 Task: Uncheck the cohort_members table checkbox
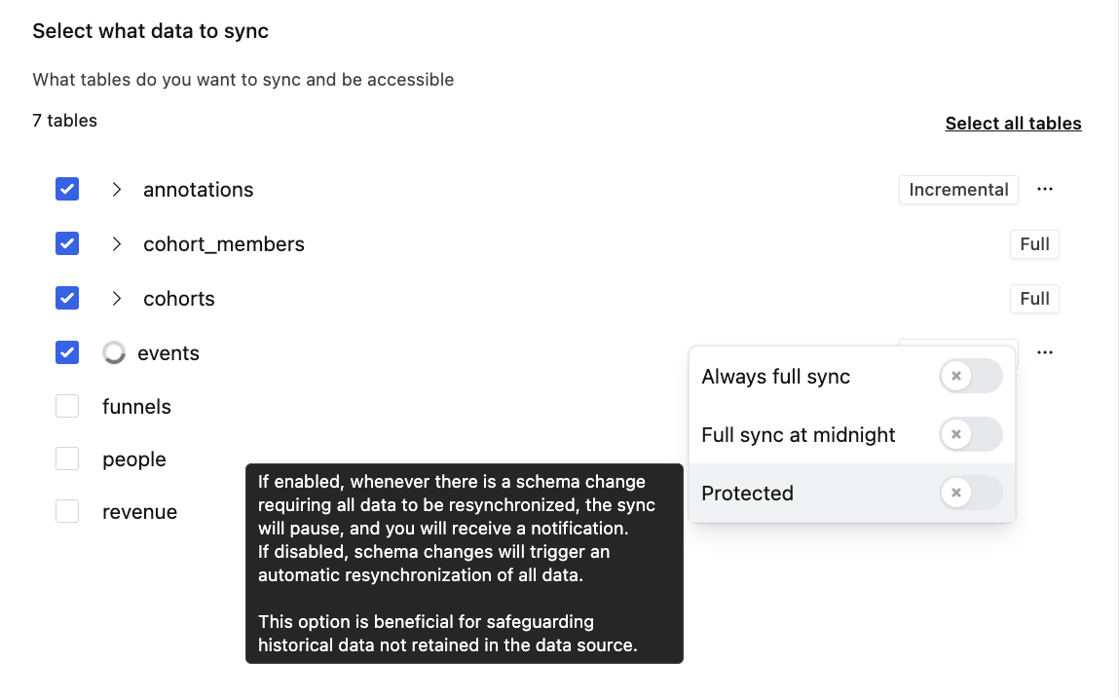coord(67,243)
